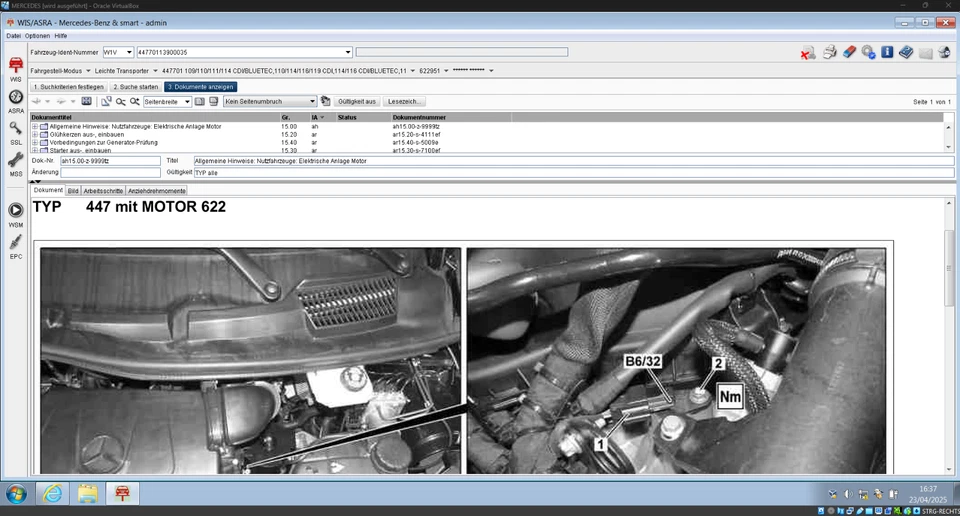Open the Hilfe menu

61,36
